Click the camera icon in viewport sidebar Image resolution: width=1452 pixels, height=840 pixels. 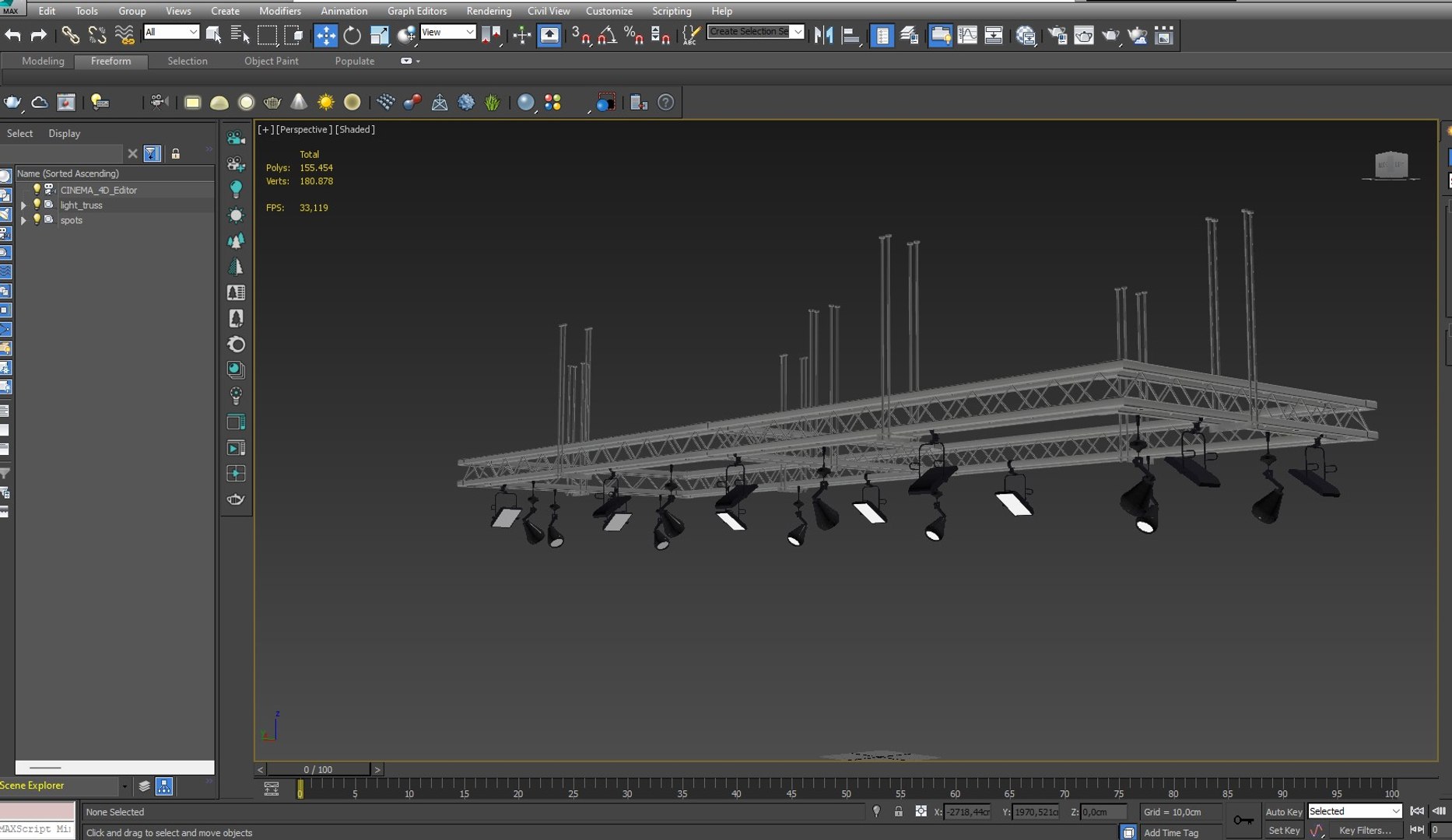click(236, 138)
